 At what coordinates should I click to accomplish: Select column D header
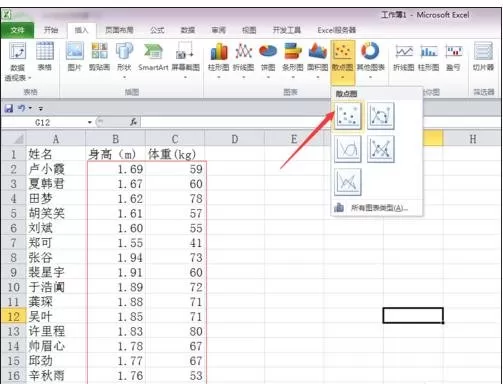pyautogui.click(x=234, y=139)
